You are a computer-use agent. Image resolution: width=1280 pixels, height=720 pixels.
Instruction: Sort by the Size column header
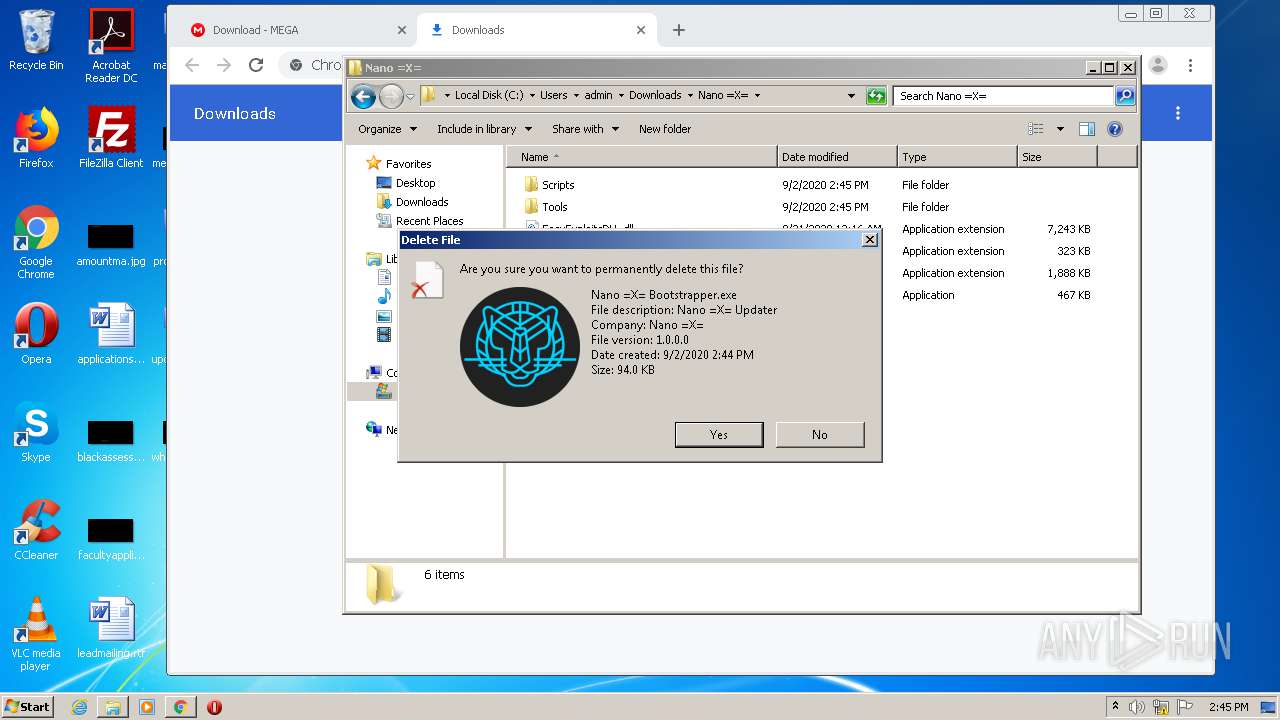[1057, 157]
